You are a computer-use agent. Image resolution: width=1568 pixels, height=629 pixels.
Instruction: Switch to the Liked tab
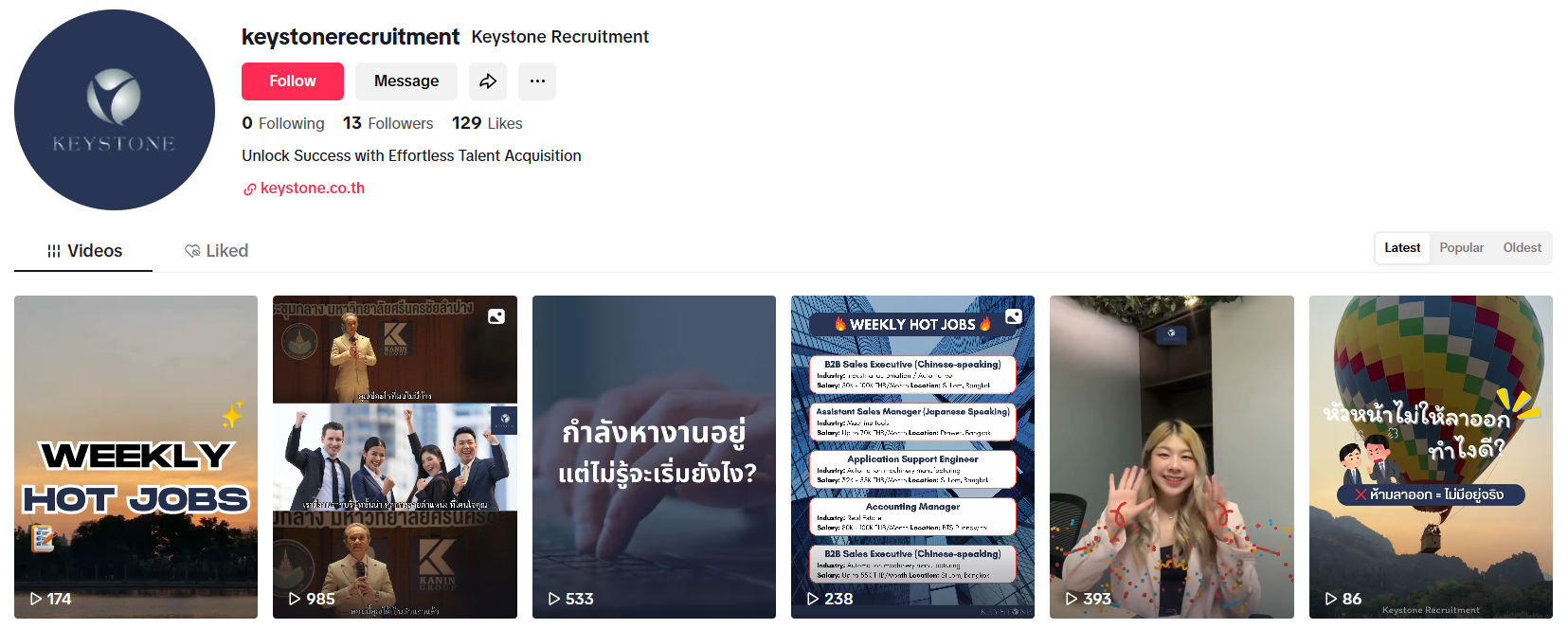[216, 251]
